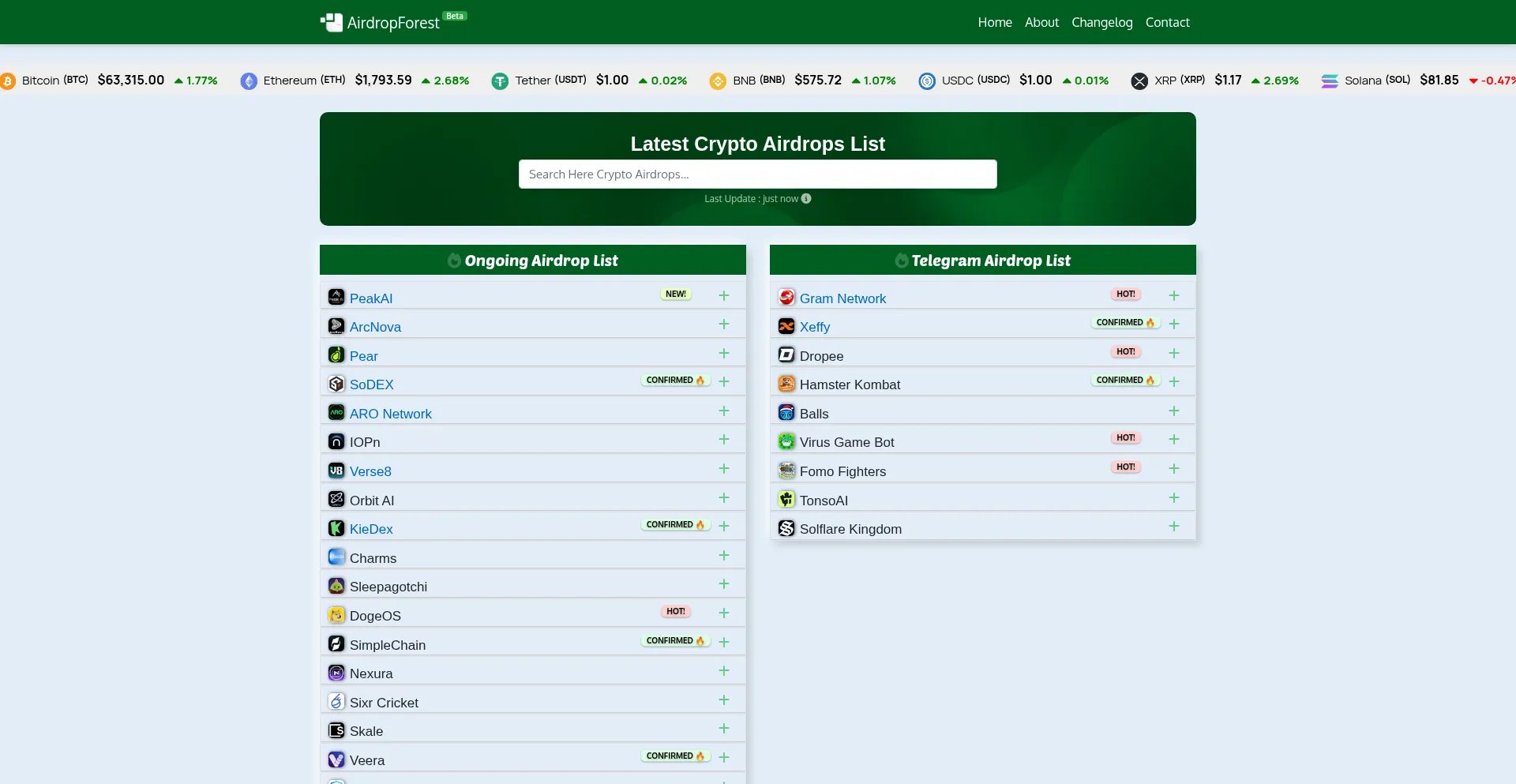1516x784 pixels.
Task: Open the Gram Network link
Action: pos(842,298)
